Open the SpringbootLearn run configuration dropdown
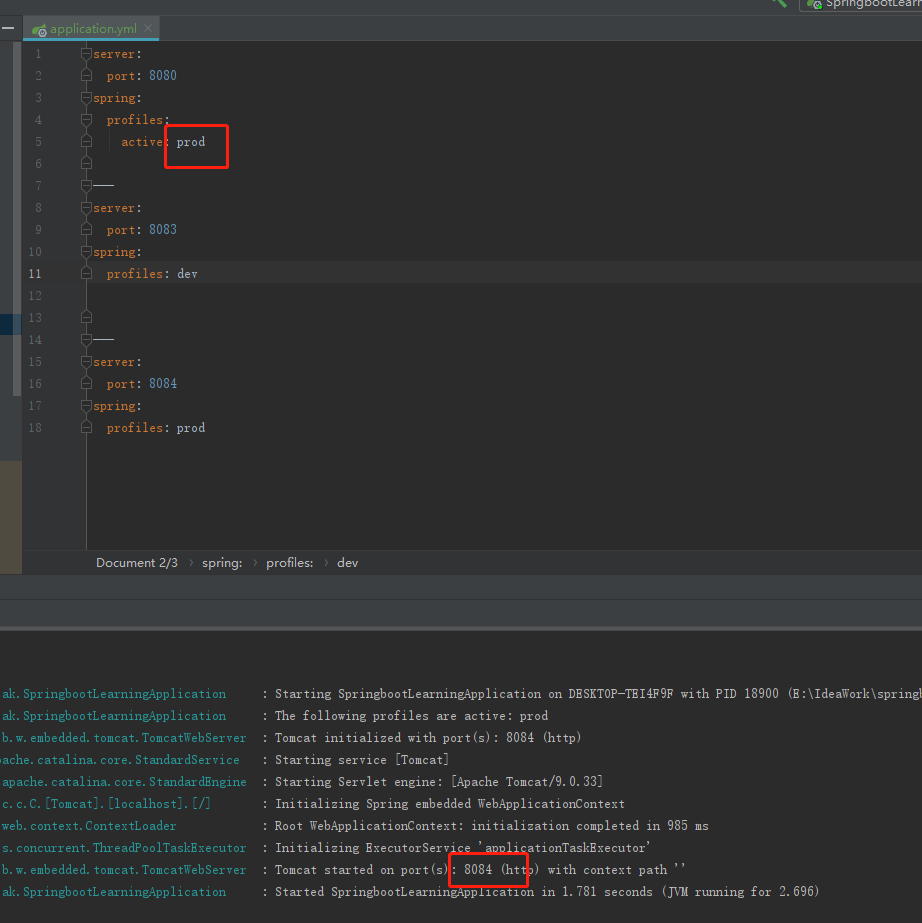The width and height of the screenshot is (922, 923). pyautogui.click(x=863, y=4)
